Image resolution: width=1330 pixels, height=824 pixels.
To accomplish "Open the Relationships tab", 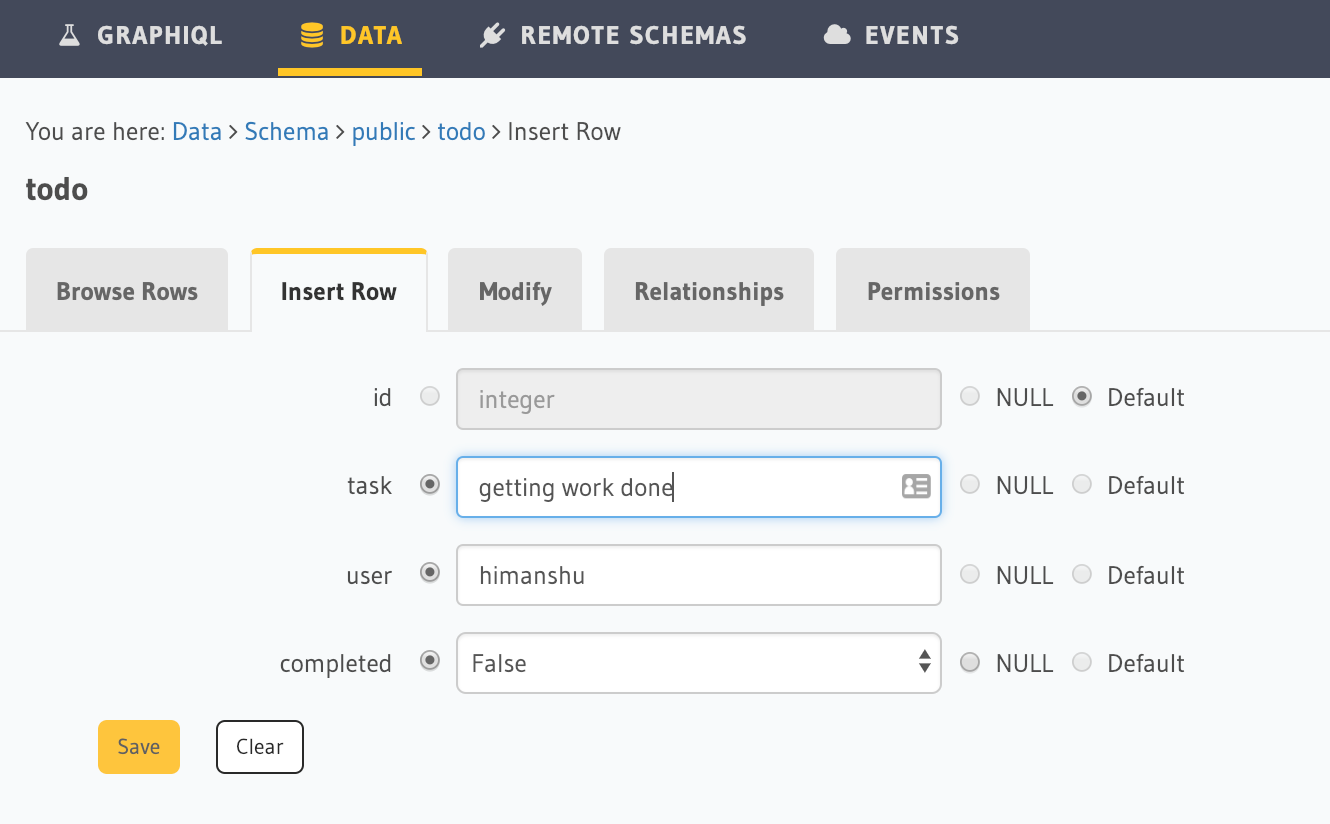I will coord(708,291).
